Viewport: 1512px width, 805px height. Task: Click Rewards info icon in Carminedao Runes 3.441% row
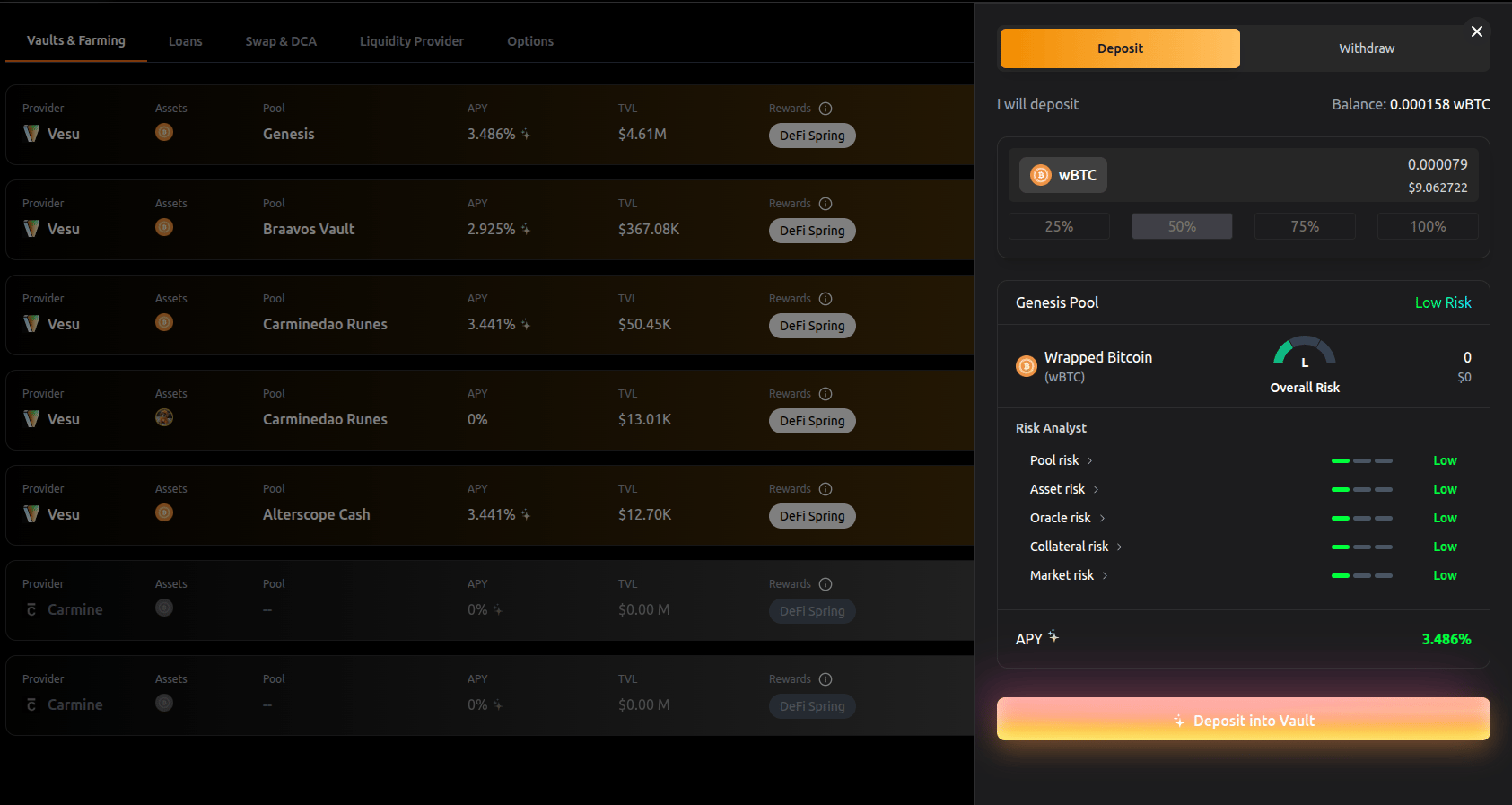pos(826,299)
